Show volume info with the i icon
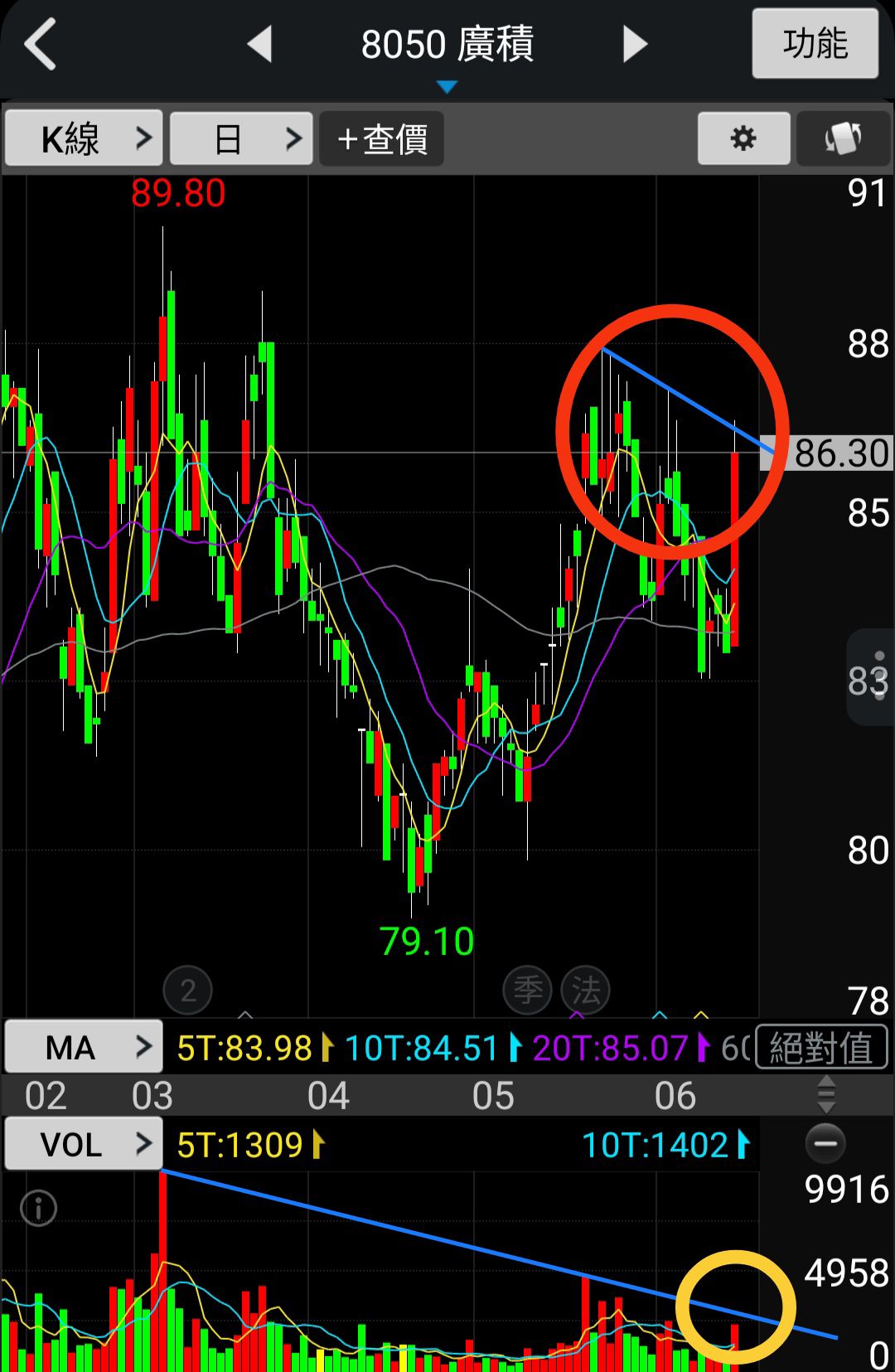 [x=38, y=1208]
